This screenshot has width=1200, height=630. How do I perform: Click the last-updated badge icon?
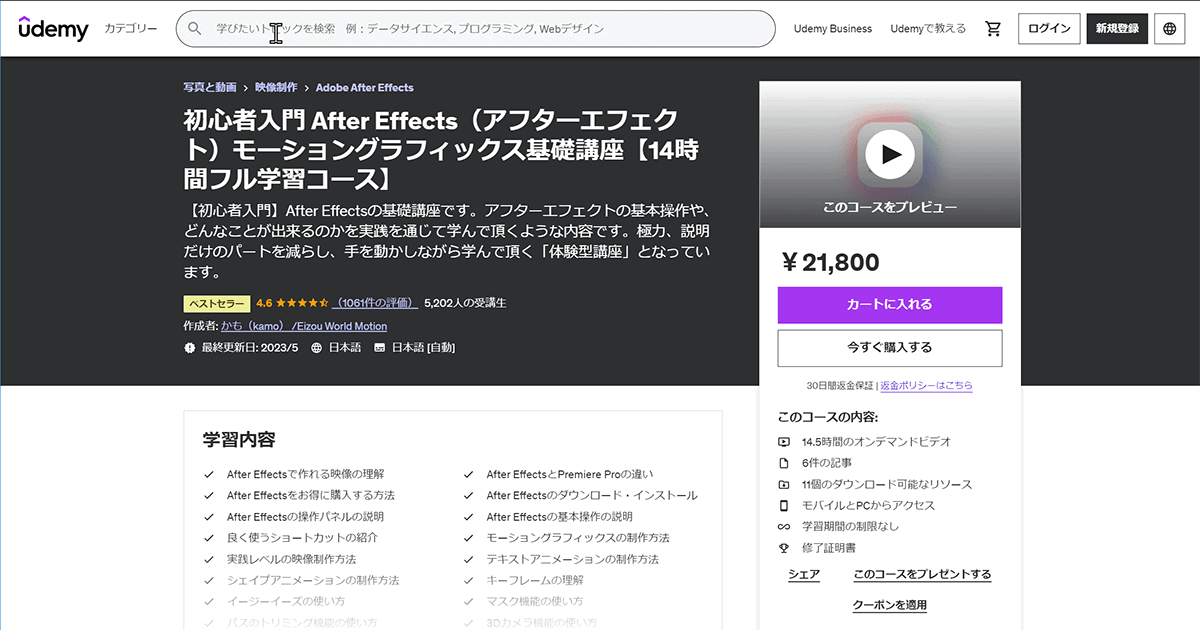190,348
